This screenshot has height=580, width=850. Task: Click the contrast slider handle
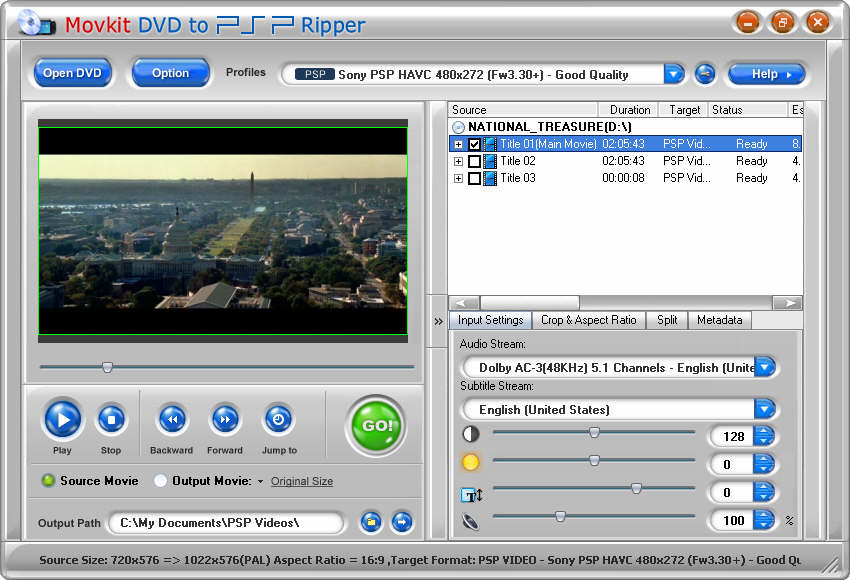pyautogui.click(x=594, y=433)
